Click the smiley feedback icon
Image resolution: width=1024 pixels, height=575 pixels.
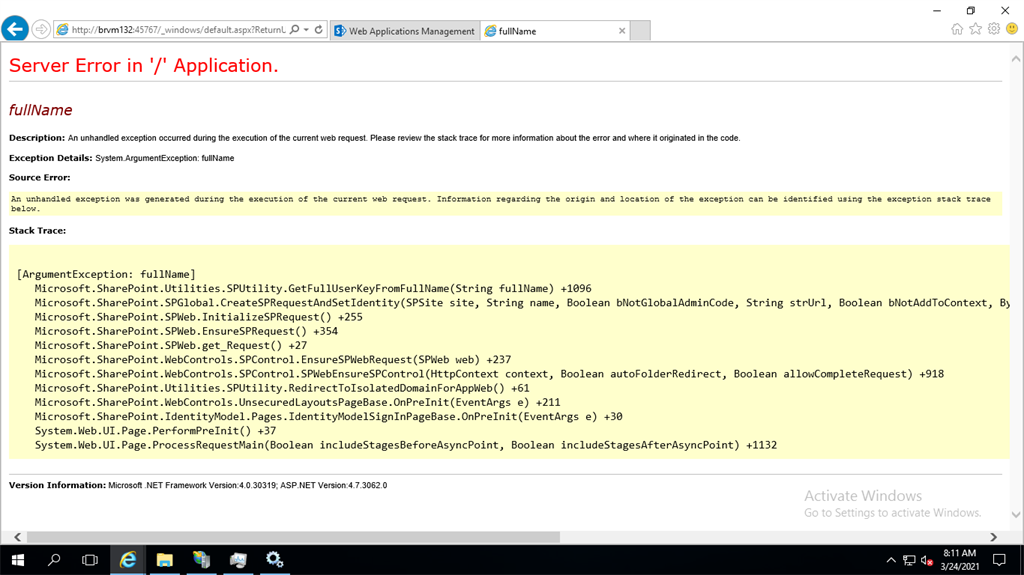pos(1012,29)
